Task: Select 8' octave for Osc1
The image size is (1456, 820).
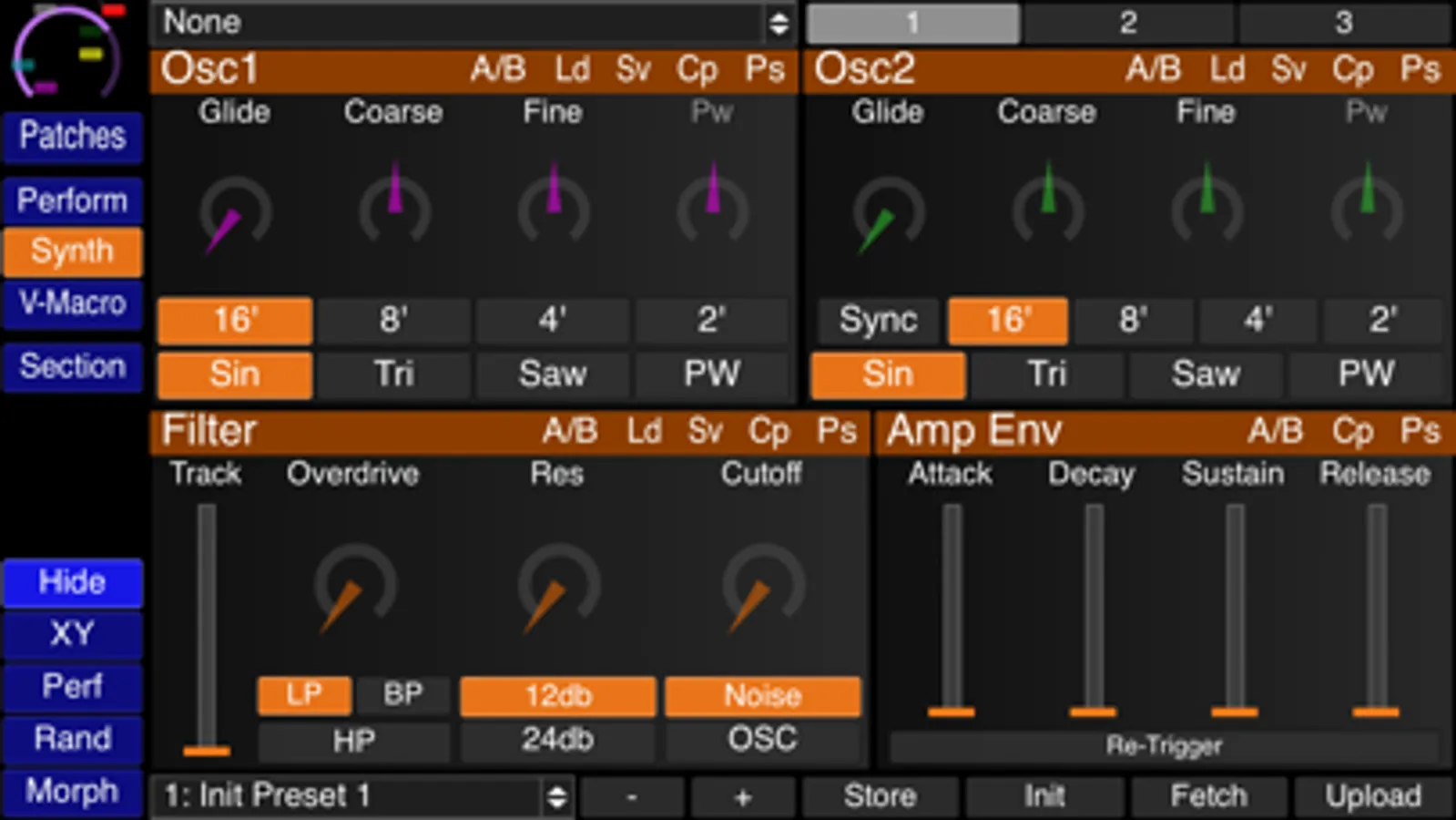Action: pos(393,321)
